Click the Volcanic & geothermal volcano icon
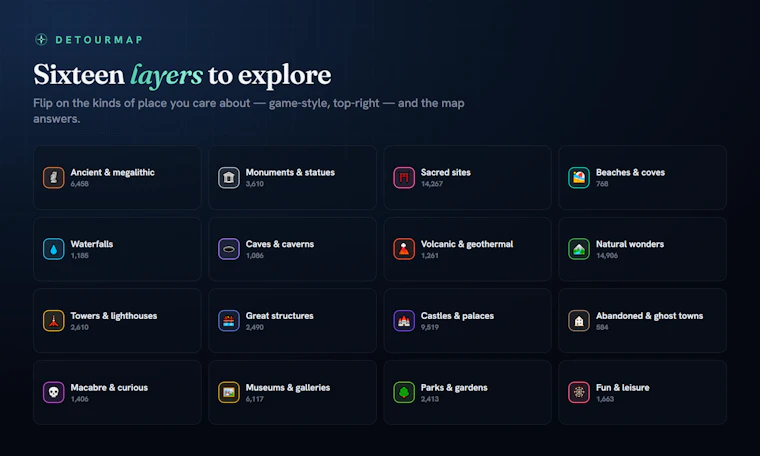Screen dimensions: 760x456 click(x=404, y=249)
